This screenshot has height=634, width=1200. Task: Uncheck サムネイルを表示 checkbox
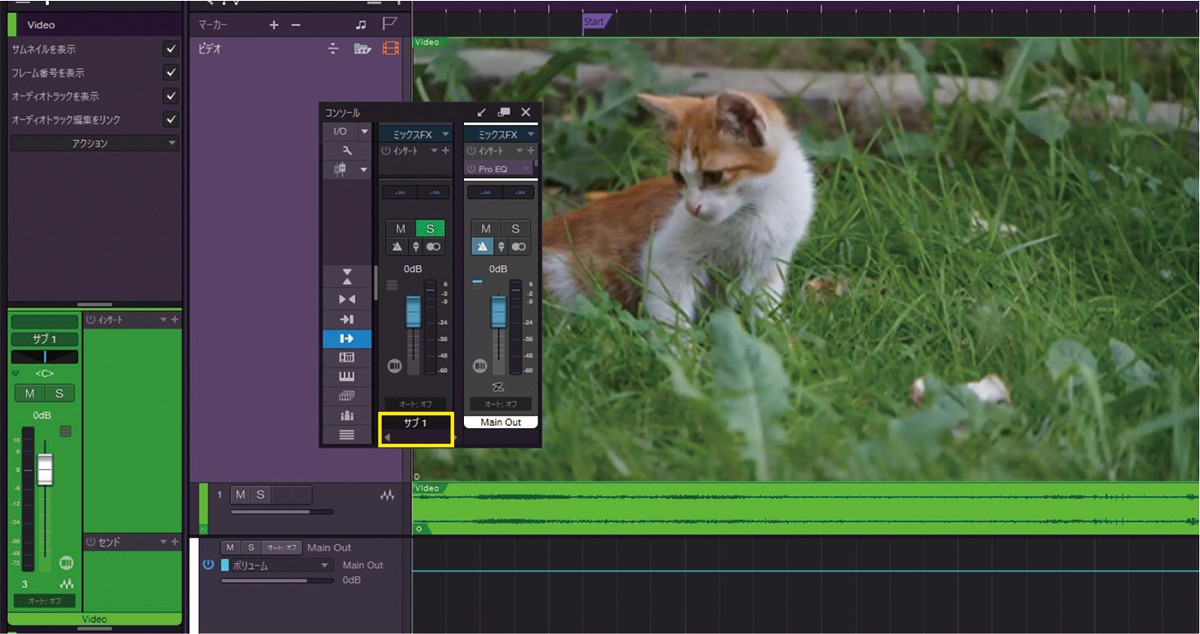(170, 49)
